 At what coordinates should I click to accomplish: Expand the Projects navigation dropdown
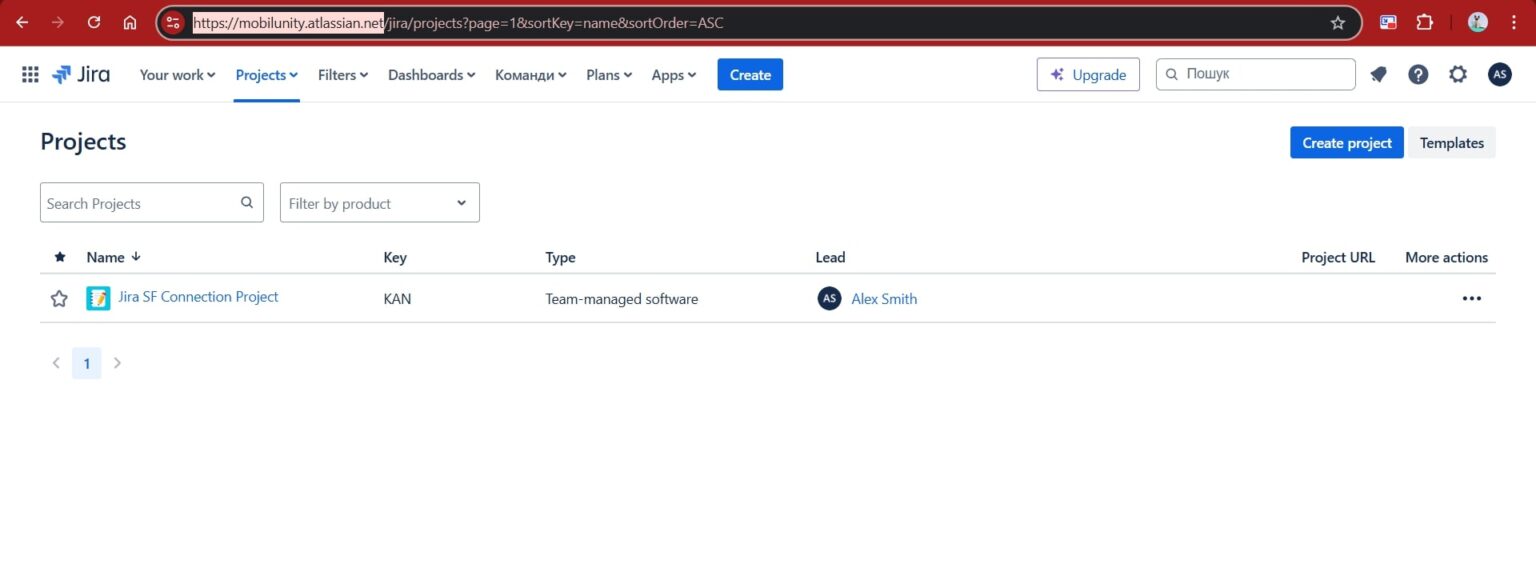[x=265, y=74]
